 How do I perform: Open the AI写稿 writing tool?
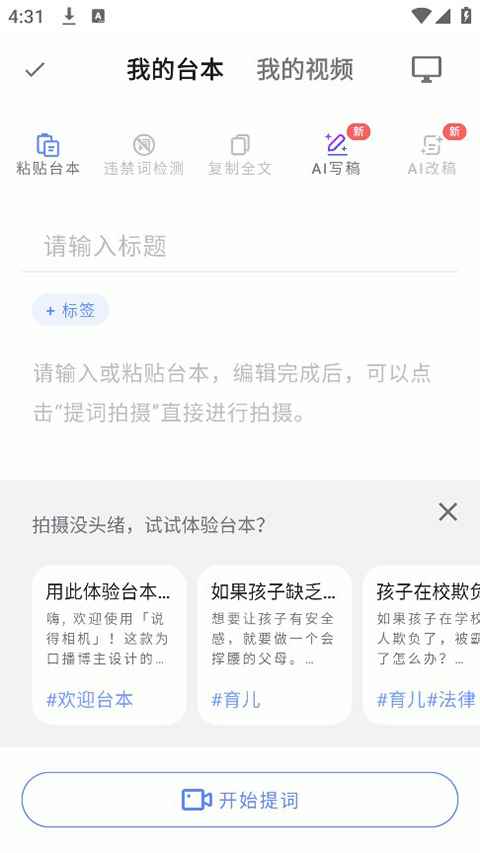[336, 154]
